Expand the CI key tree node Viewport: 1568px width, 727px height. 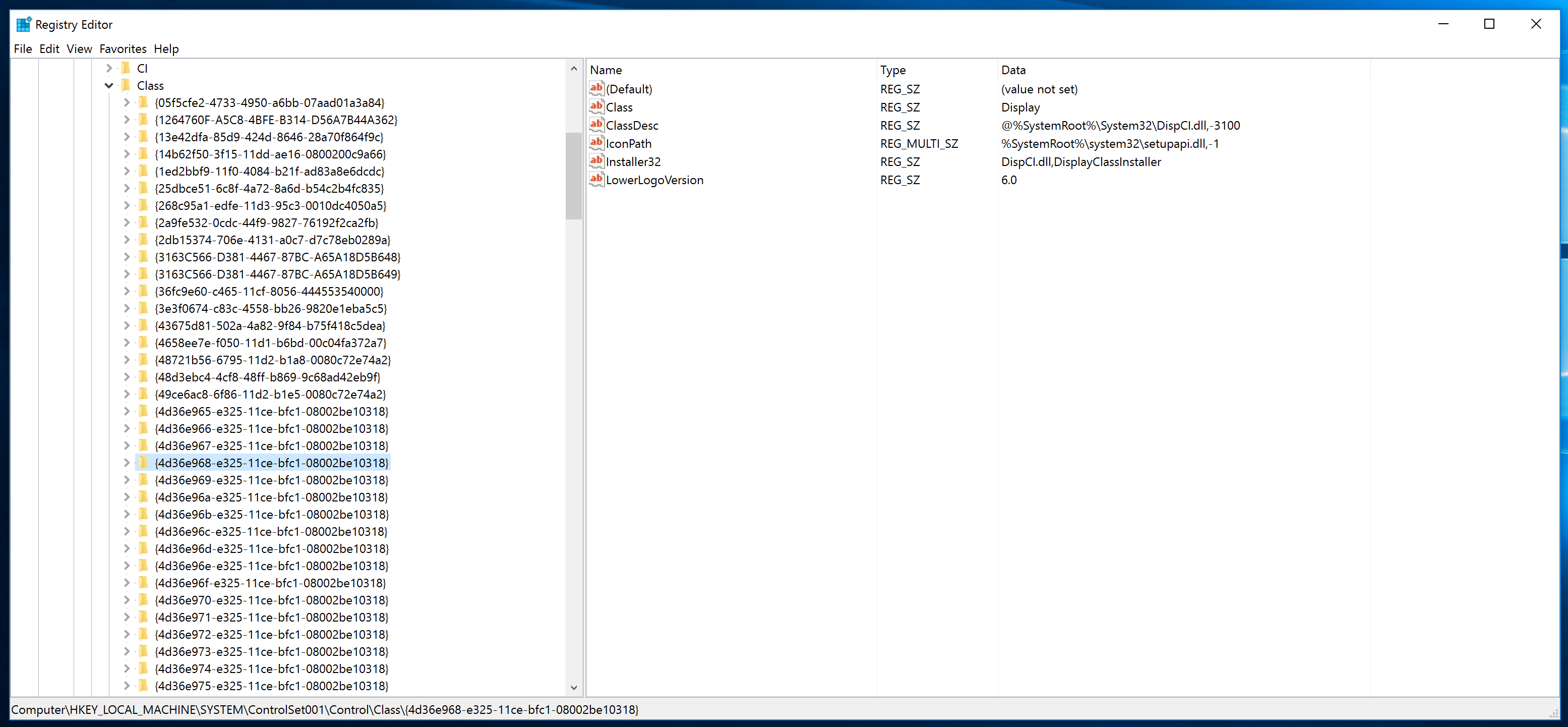(109, 68)
